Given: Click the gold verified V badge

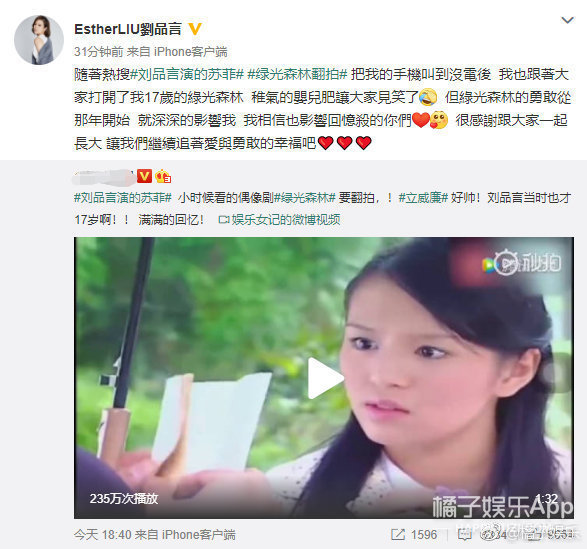Looking at the screenshot, I should tap(195, 29).
